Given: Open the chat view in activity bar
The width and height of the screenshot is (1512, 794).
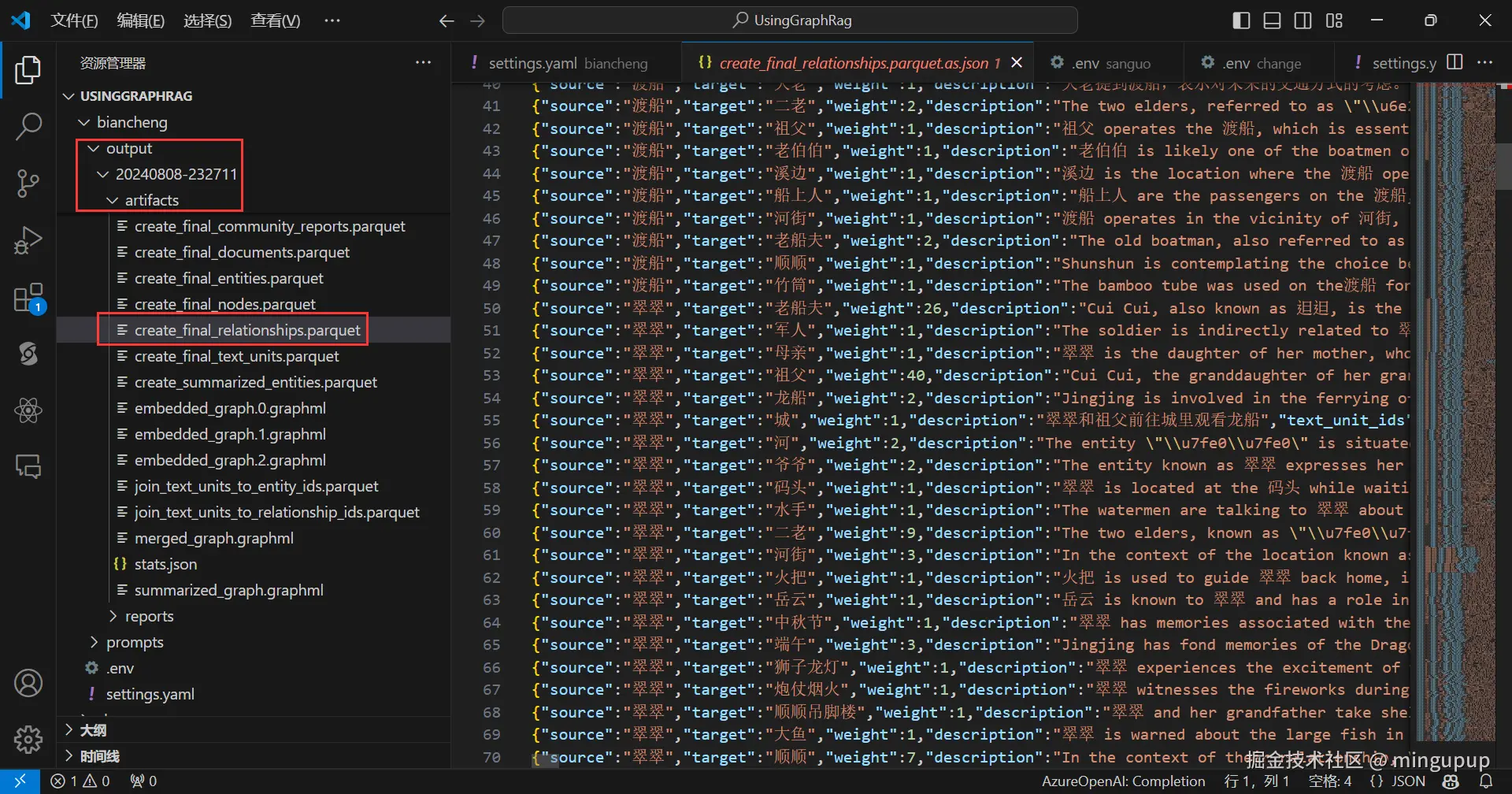Looking at the screenshot, I should 28,467.
